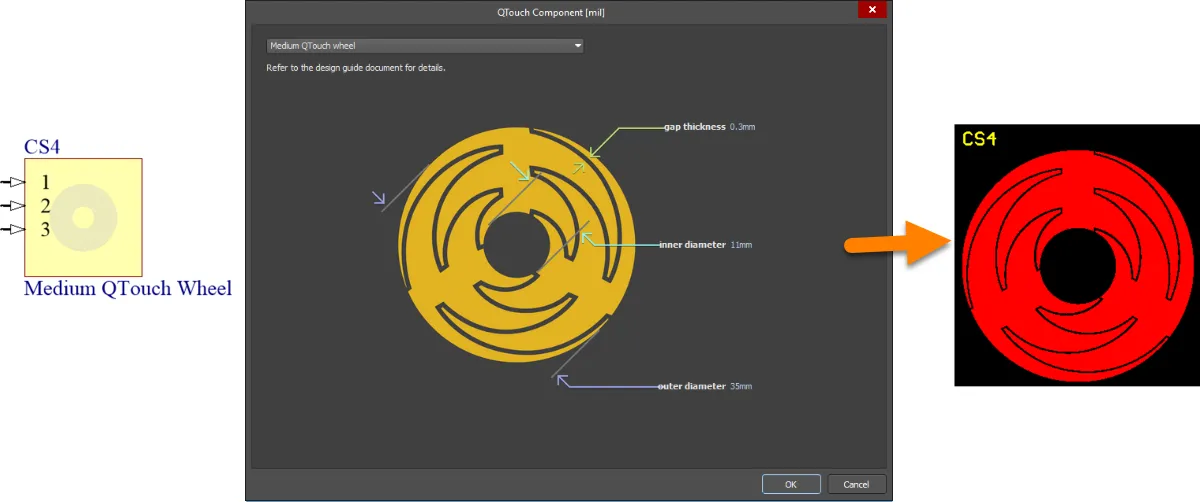Click pin 1 of schematic symbol
This screenshot has width=1200, height=502.
[15, 182]
